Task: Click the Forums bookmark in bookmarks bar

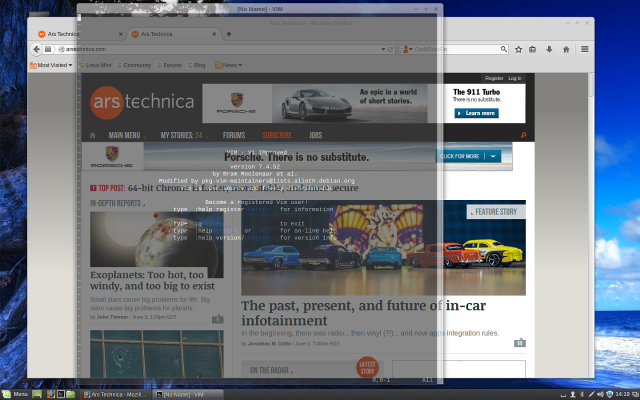Action: (169, 65)
